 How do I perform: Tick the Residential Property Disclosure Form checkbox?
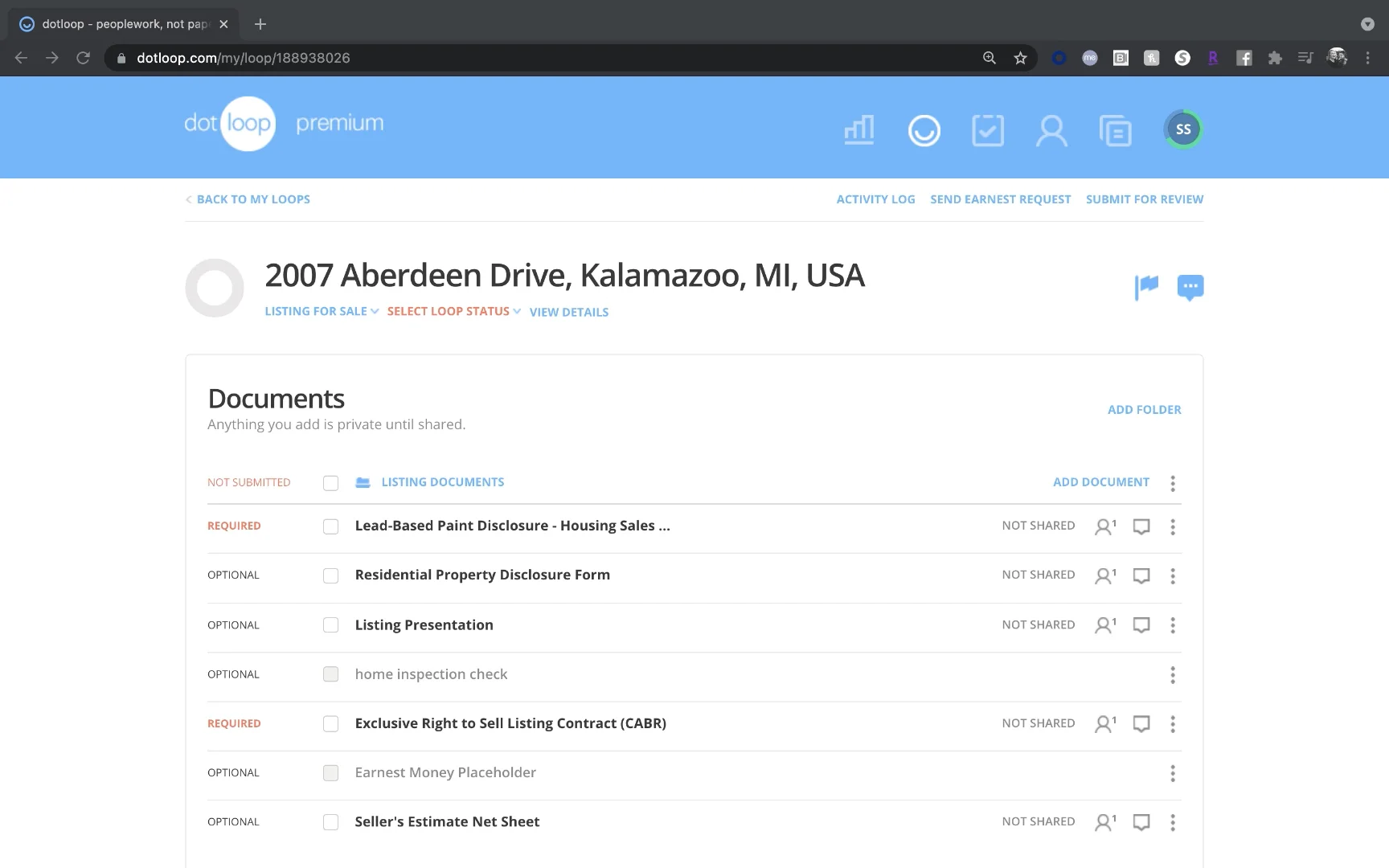(x=330, y=575)
